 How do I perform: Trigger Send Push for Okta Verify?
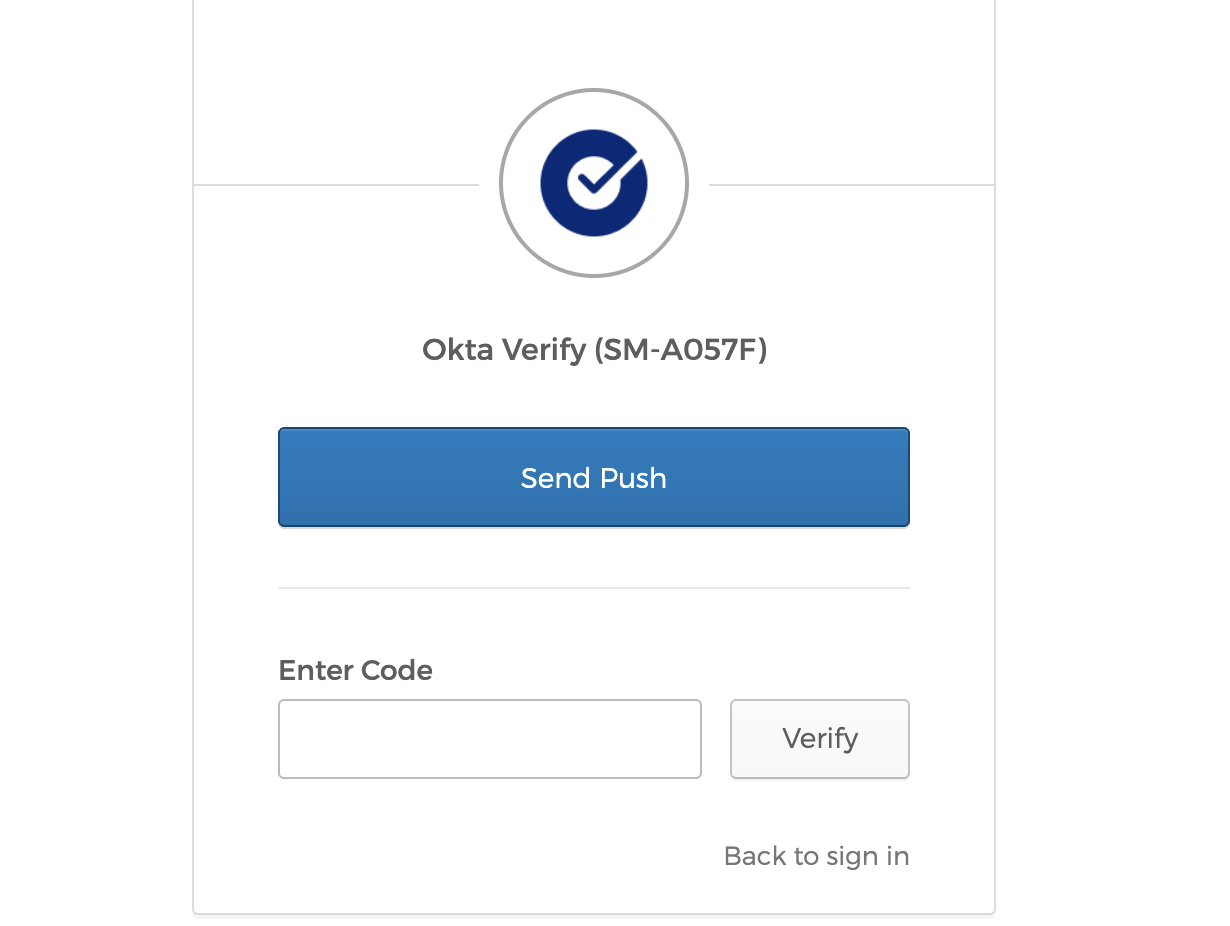point(594,477)
